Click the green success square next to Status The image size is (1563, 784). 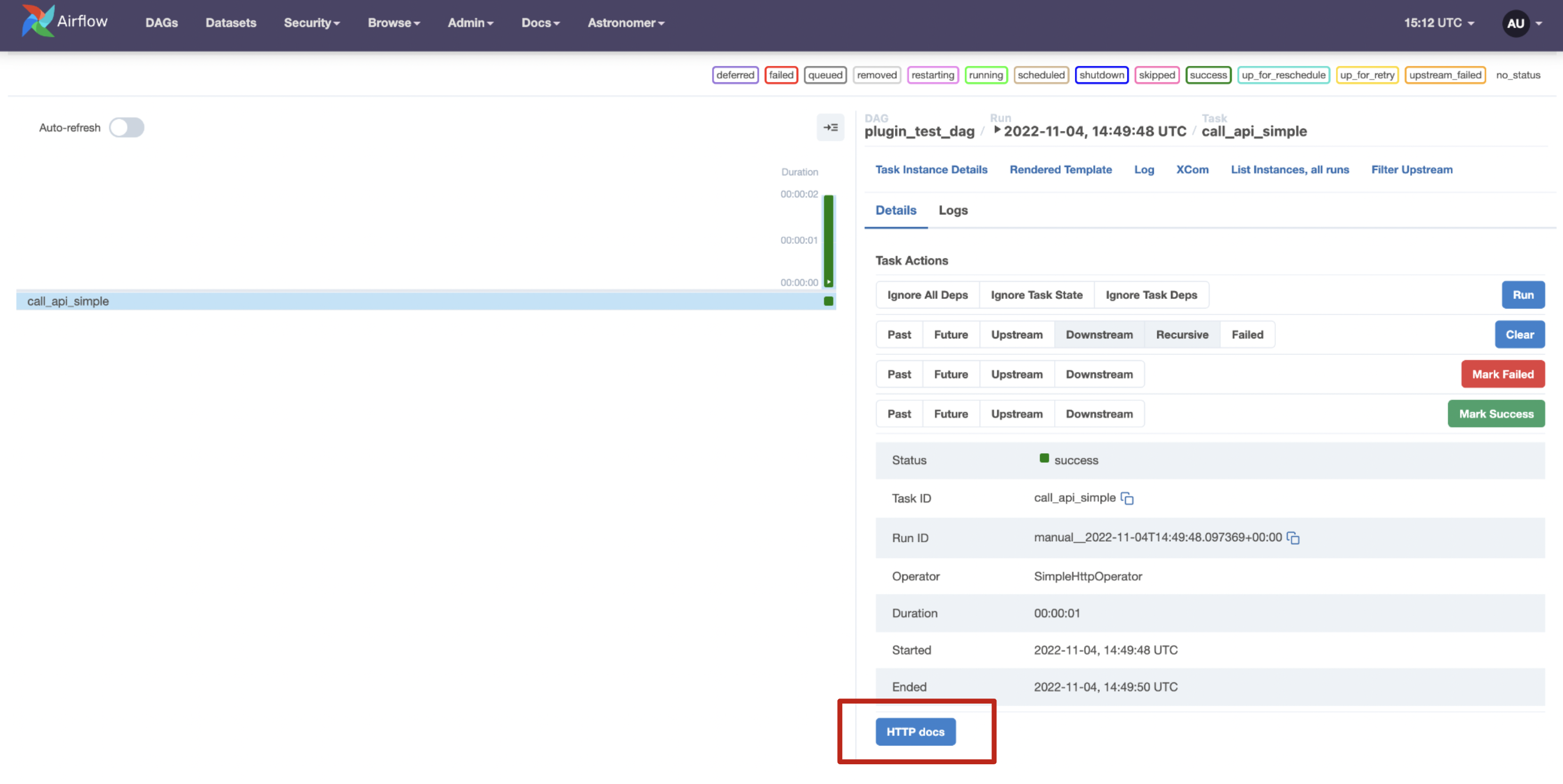click(1044, 458)
